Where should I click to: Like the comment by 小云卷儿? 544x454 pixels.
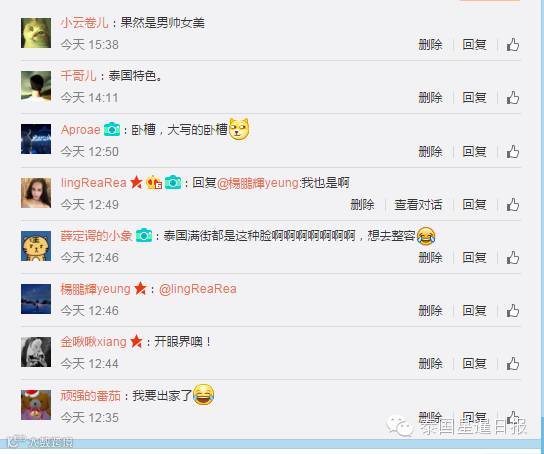513,45
